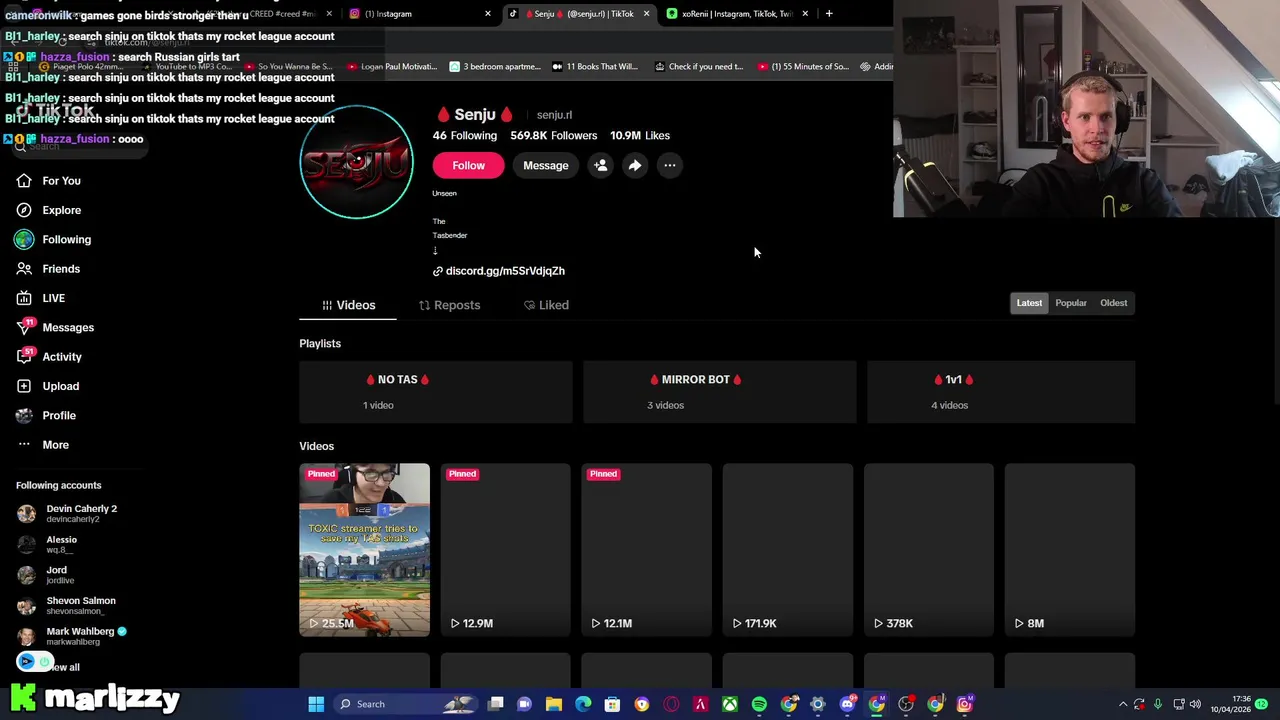Open Xbox app from taskbar
The image size is (1280, 720).
pyautogui.click(x=730, y=704)
